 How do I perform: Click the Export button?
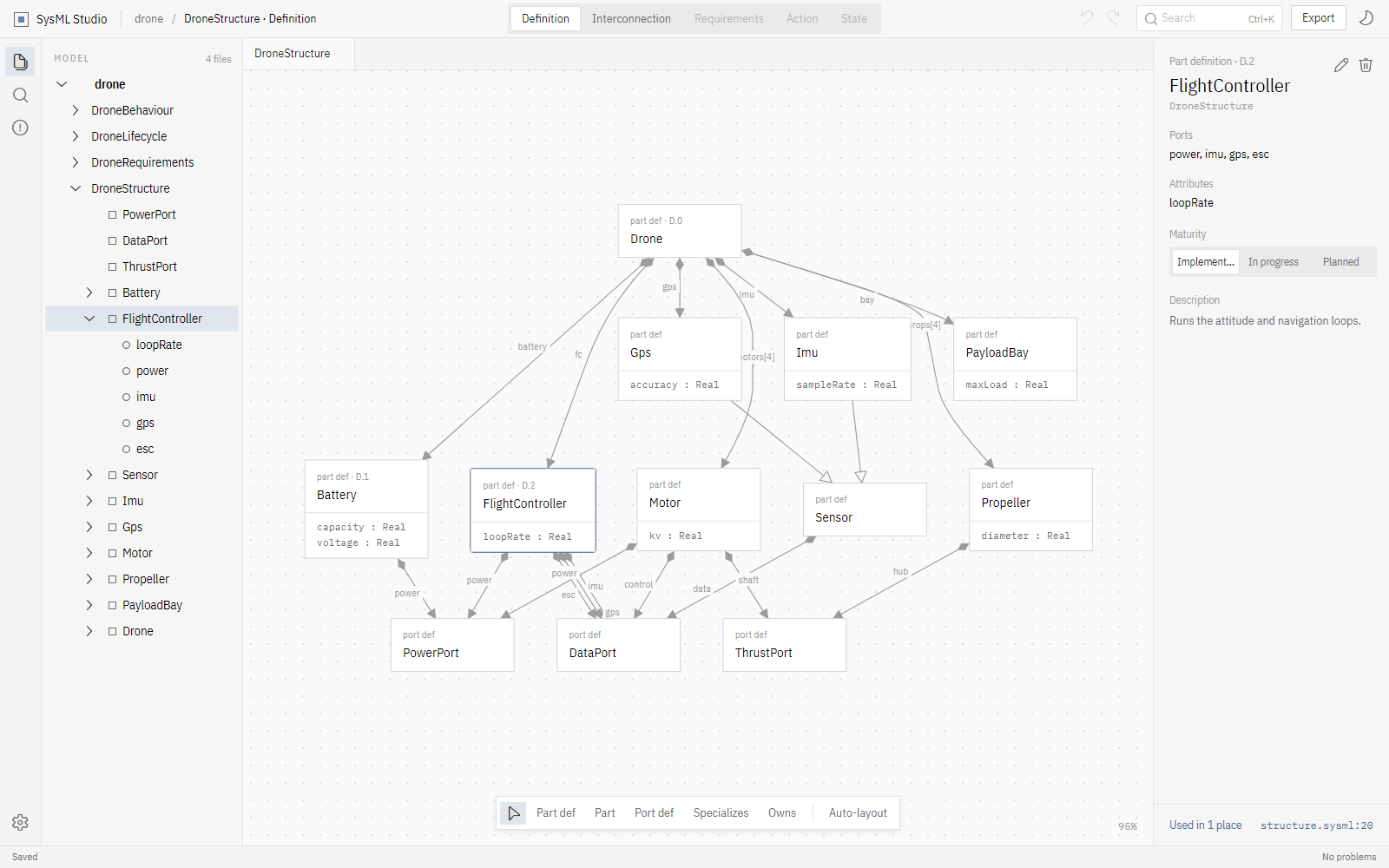point(1318,18)
